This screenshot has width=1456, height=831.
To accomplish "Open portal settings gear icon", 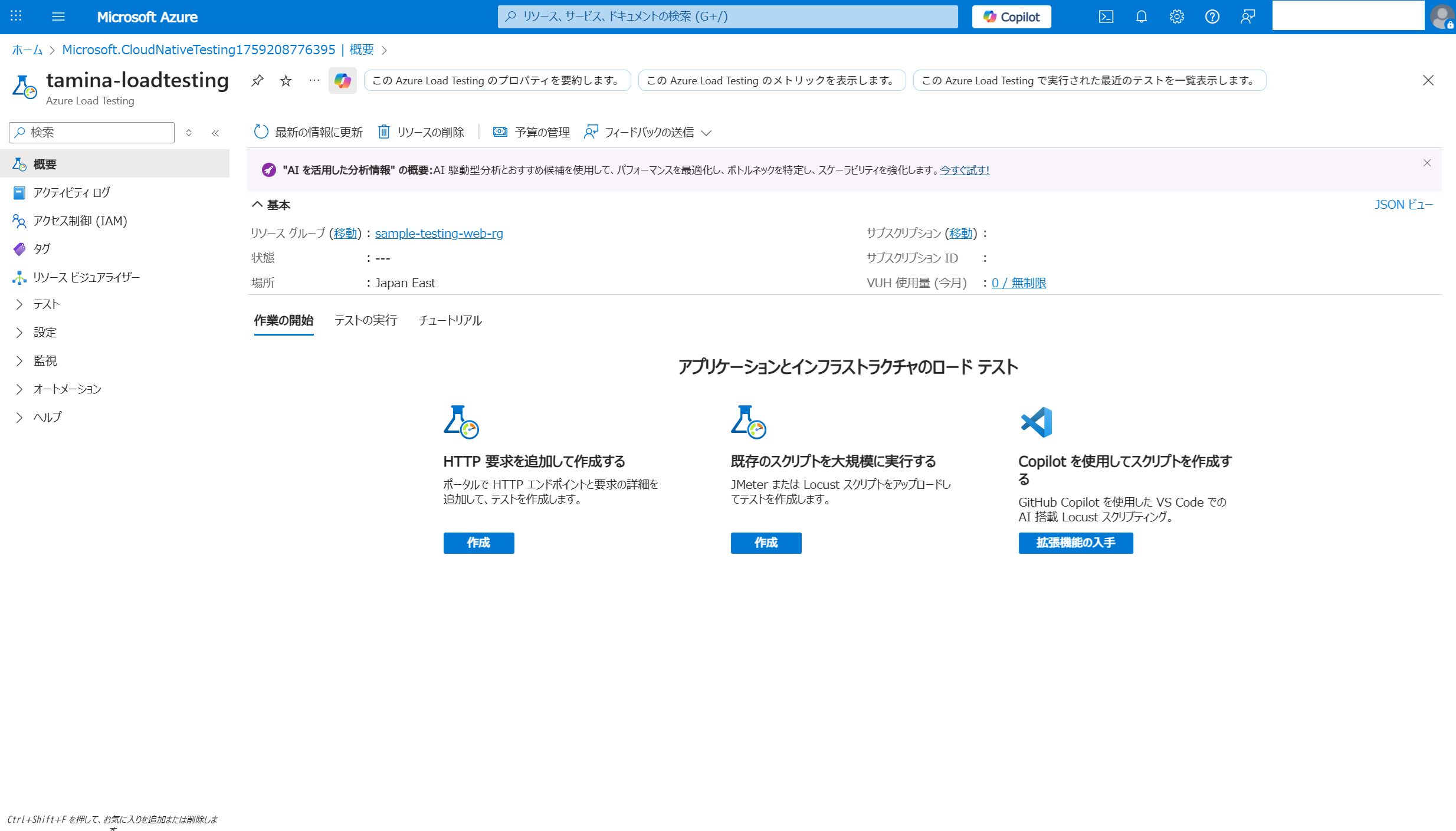I will [1177, 17].
